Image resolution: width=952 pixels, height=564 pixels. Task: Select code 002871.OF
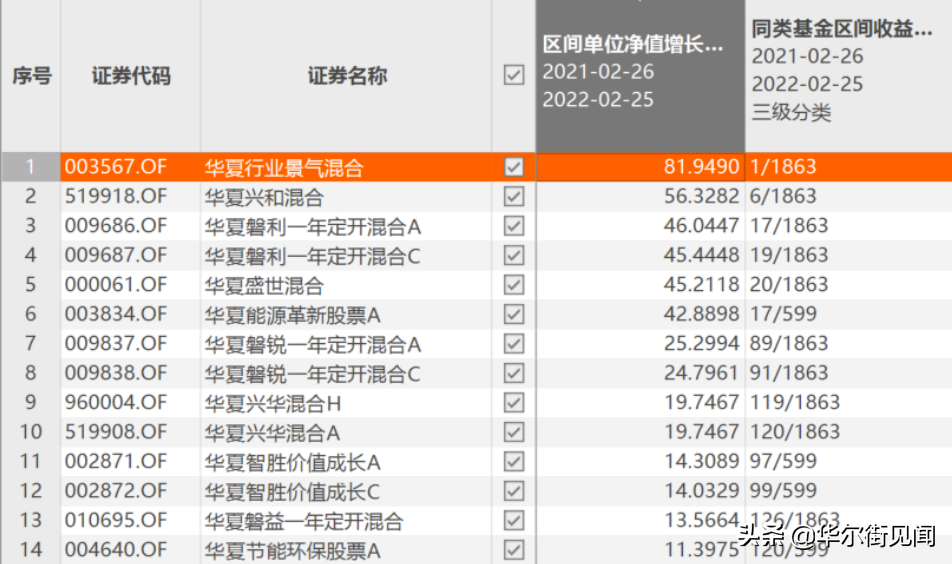115,461
